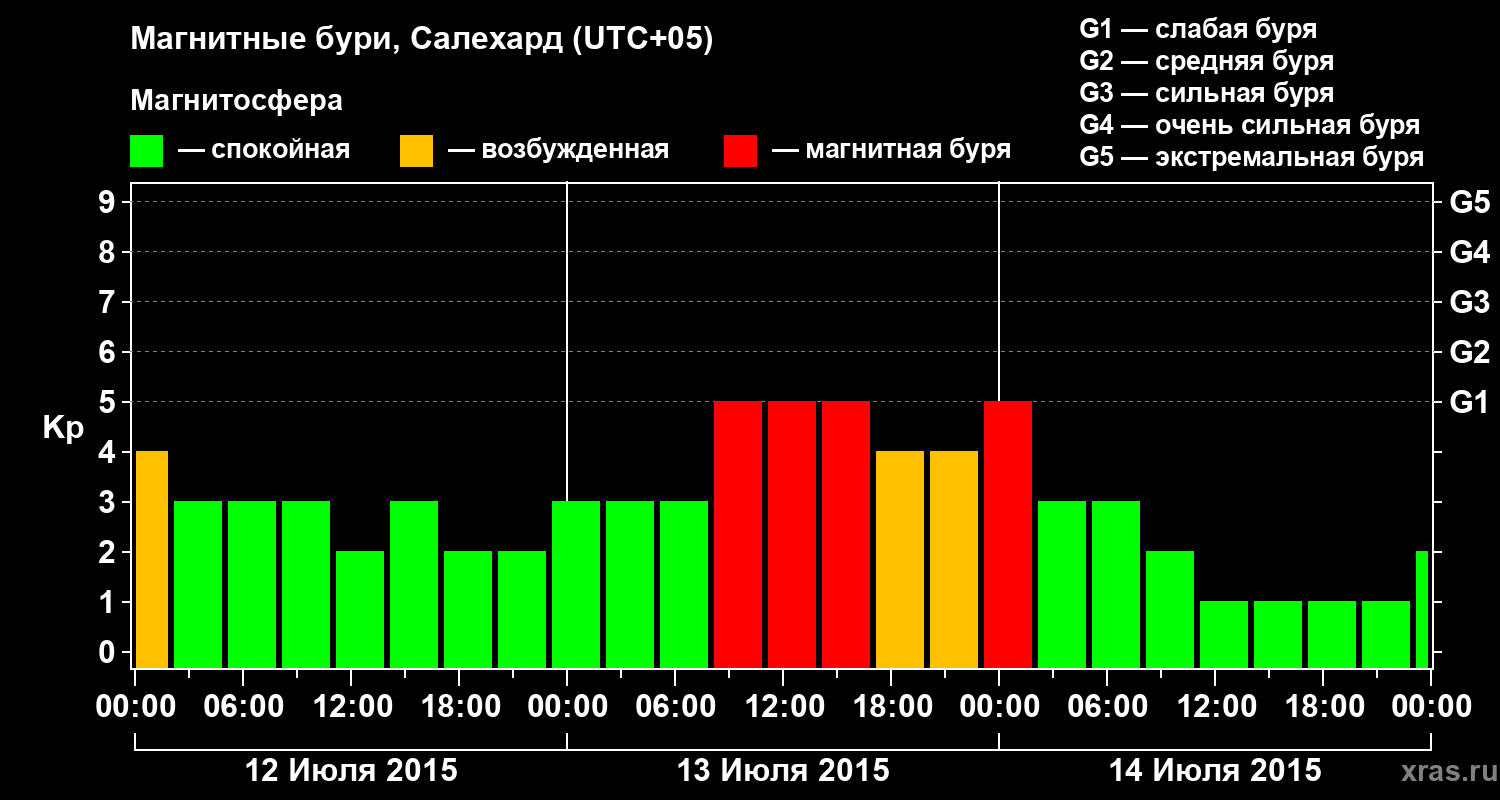Click the G1 tick label on right axis
1500x800 pixels.
click(1469, 402)
